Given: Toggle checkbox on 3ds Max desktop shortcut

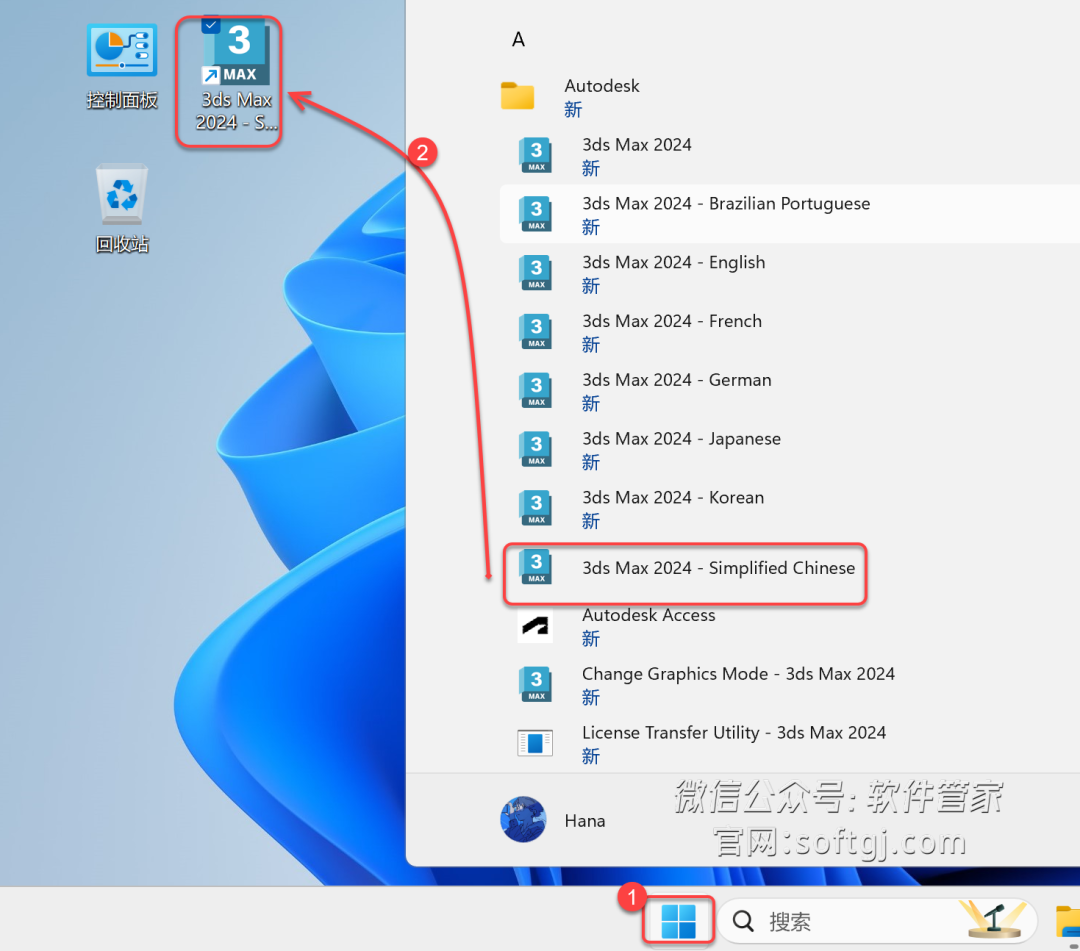Looking at the screenshot, I should (x=211, y=25).
